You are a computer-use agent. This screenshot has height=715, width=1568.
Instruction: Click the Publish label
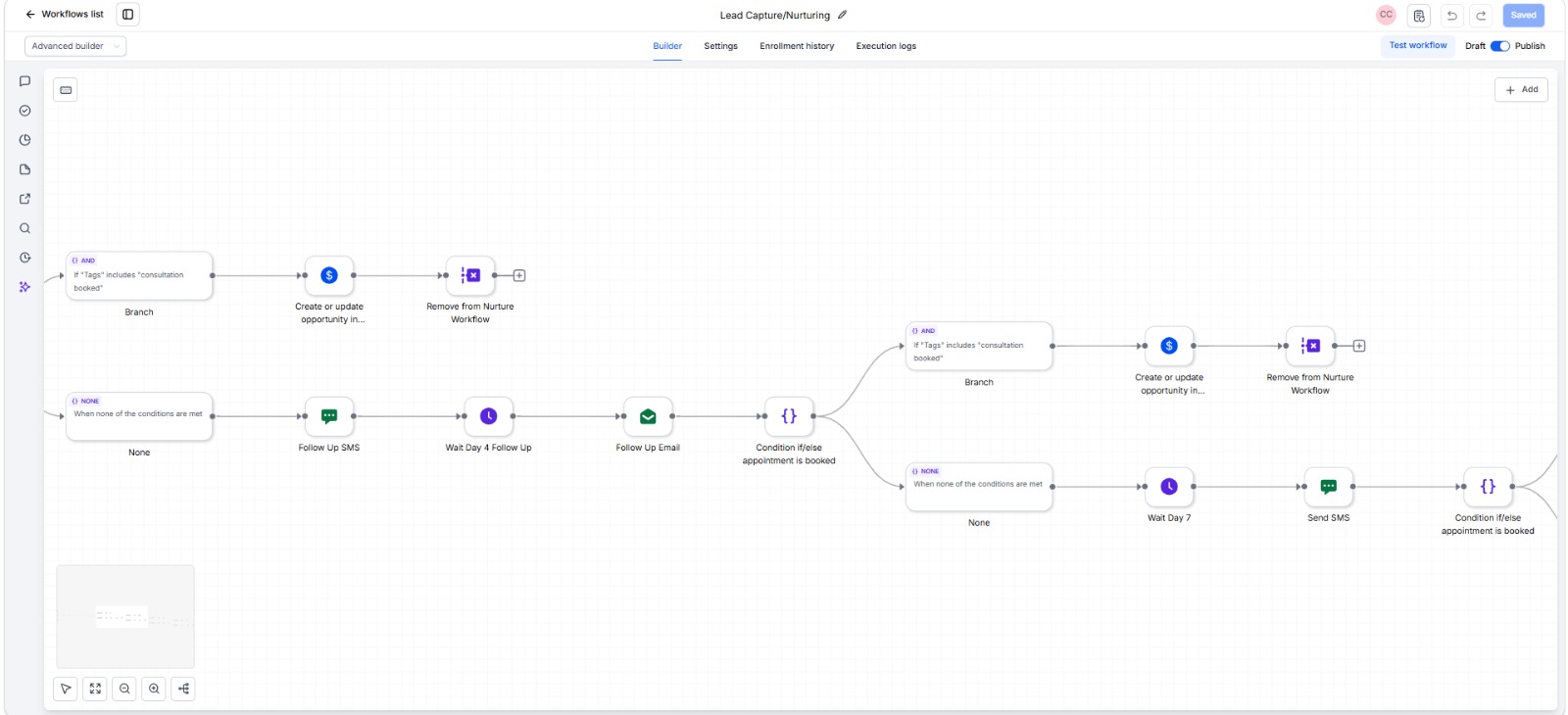[1530, 46]
